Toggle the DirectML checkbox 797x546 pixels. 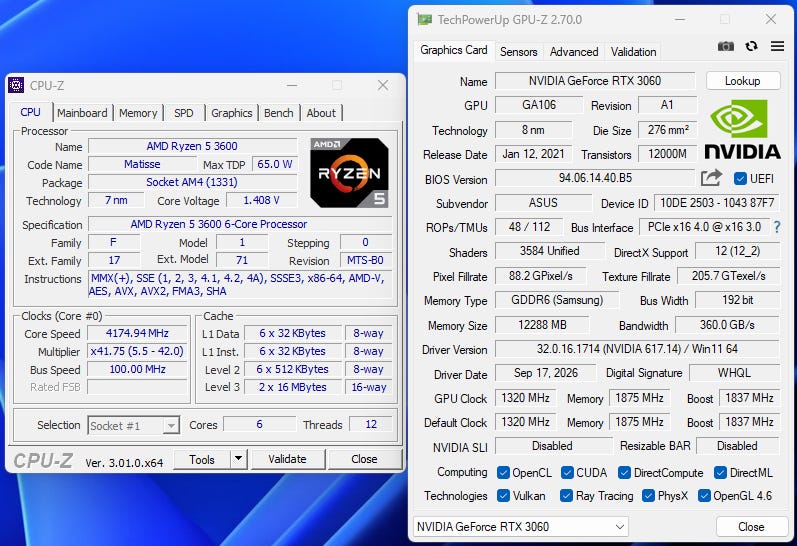pyautogui.click(x=720, y=473)
